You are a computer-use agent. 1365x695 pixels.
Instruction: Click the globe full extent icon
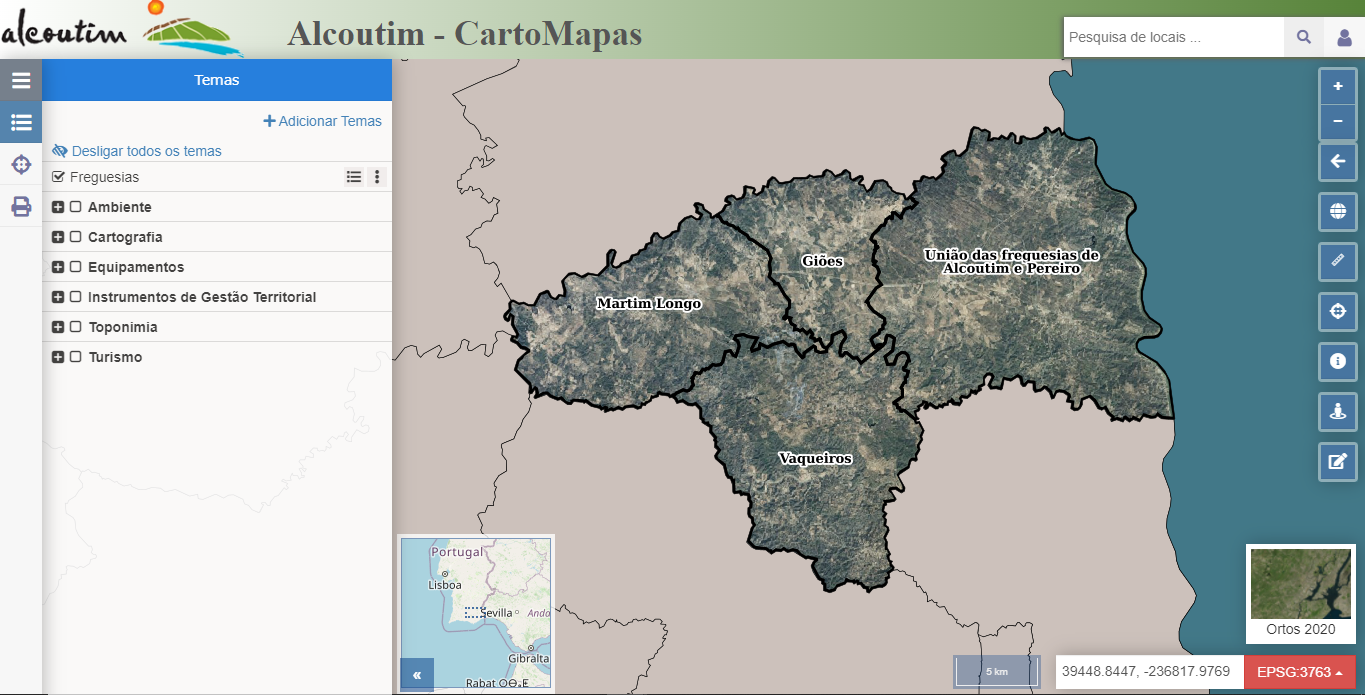(x=1338, y=211)
